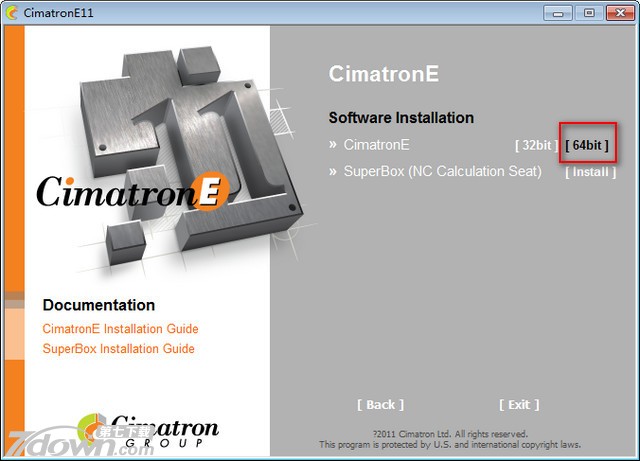Choose the 32bit CimatronE installation
Viewport: 640px width, 461px height.
[x=536, y=145]
